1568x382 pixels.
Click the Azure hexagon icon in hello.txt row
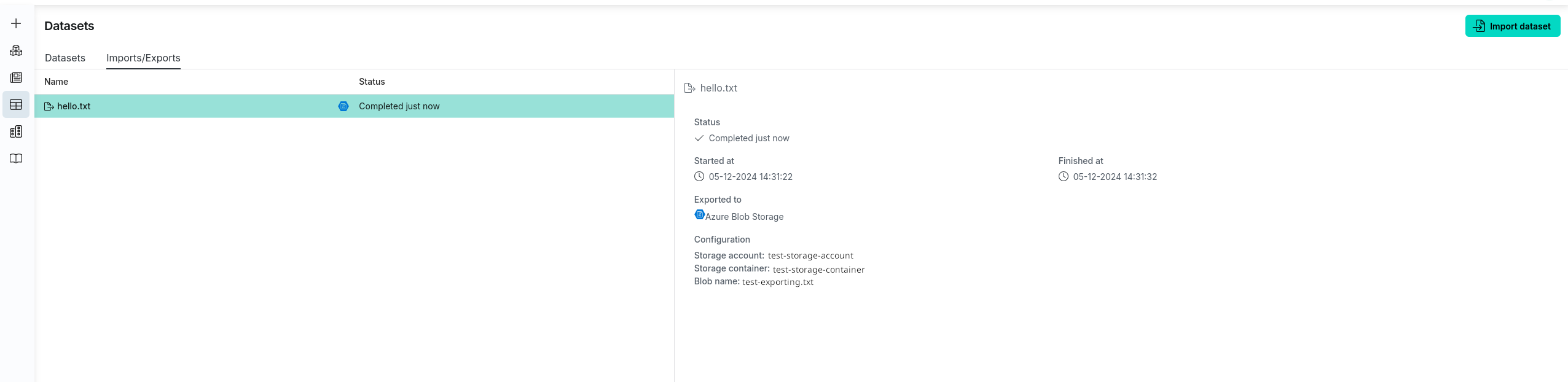(343, 106)
